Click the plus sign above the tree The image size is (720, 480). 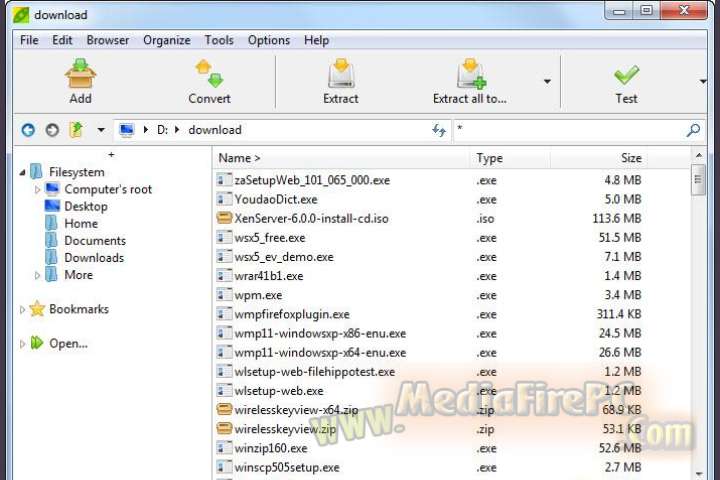[111, 155]
